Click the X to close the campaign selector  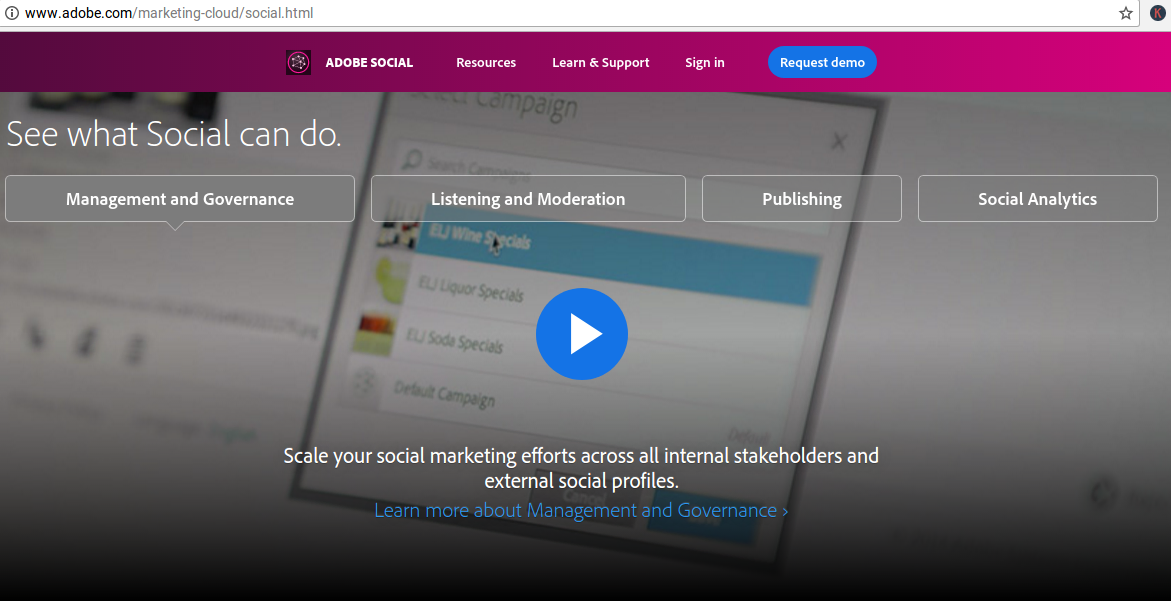point(839,141)
